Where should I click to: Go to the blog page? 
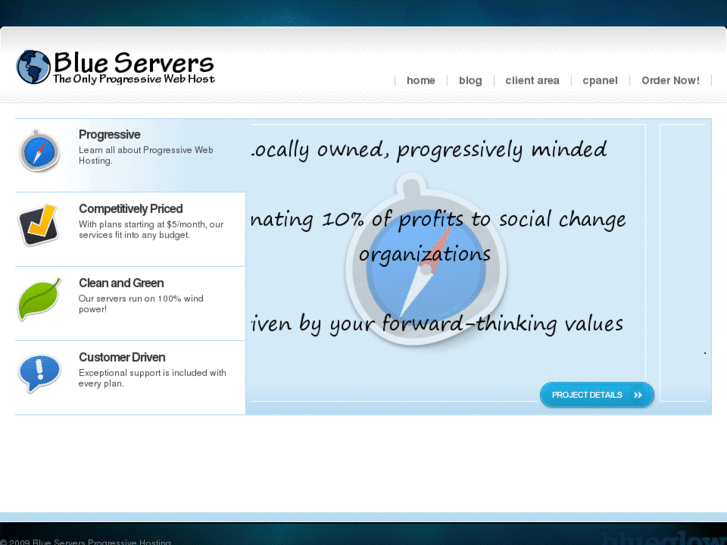pyautogui.click(x=470, y=80)
